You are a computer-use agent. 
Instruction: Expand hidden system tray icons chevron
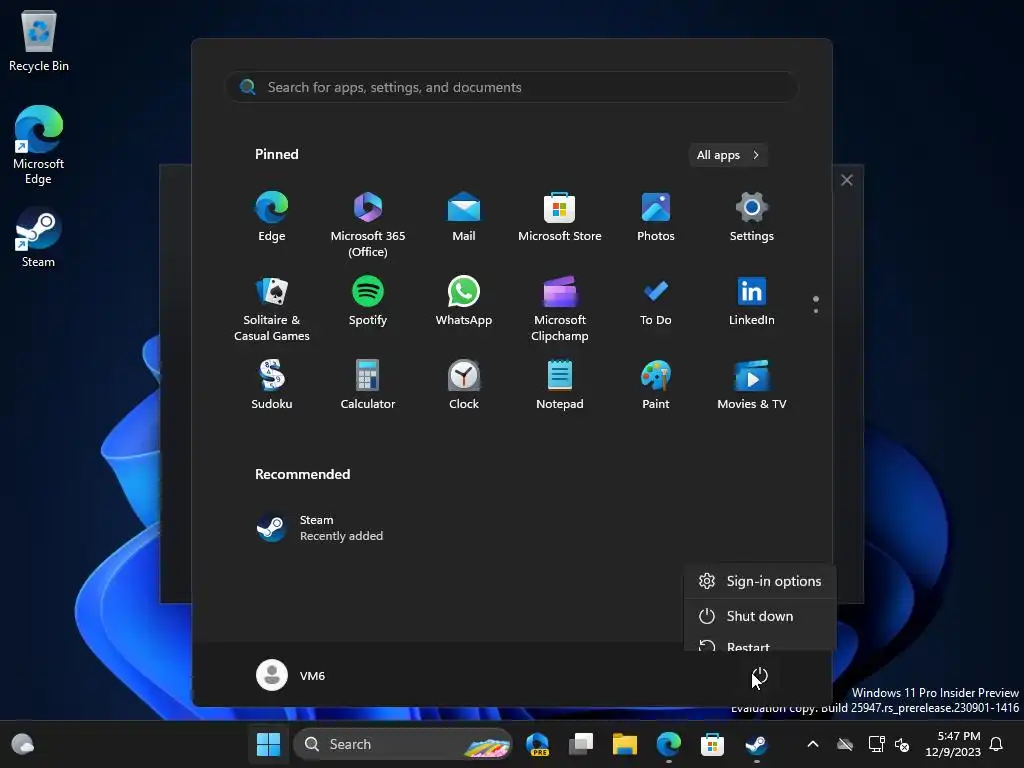point(813,744)
